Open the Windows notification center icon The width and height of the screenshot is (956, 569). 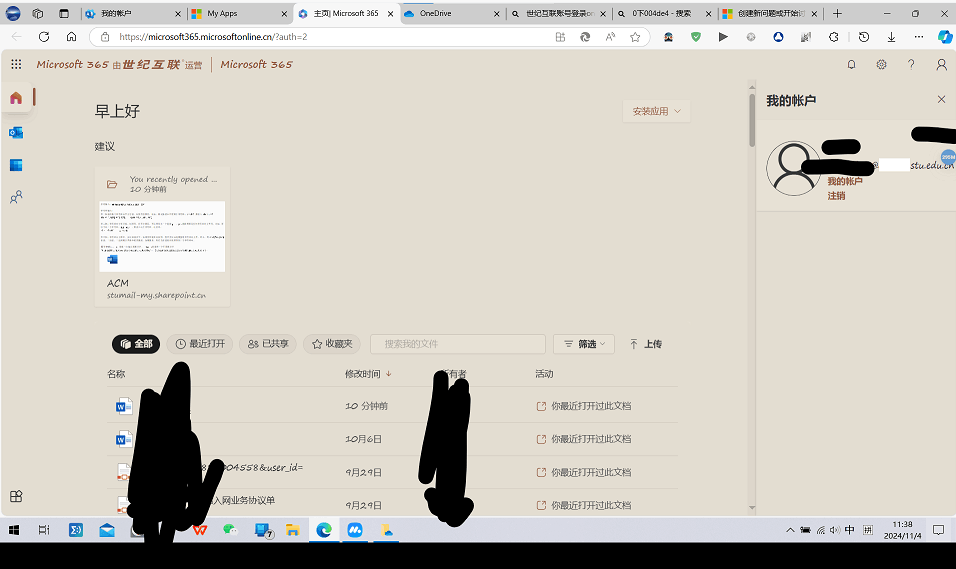coord(939,530)
